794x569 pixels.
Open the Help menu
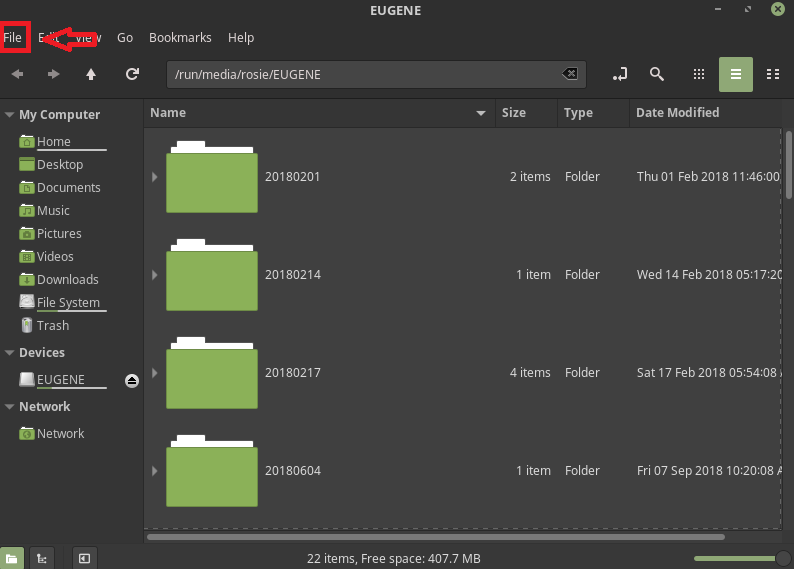(241, 37)
